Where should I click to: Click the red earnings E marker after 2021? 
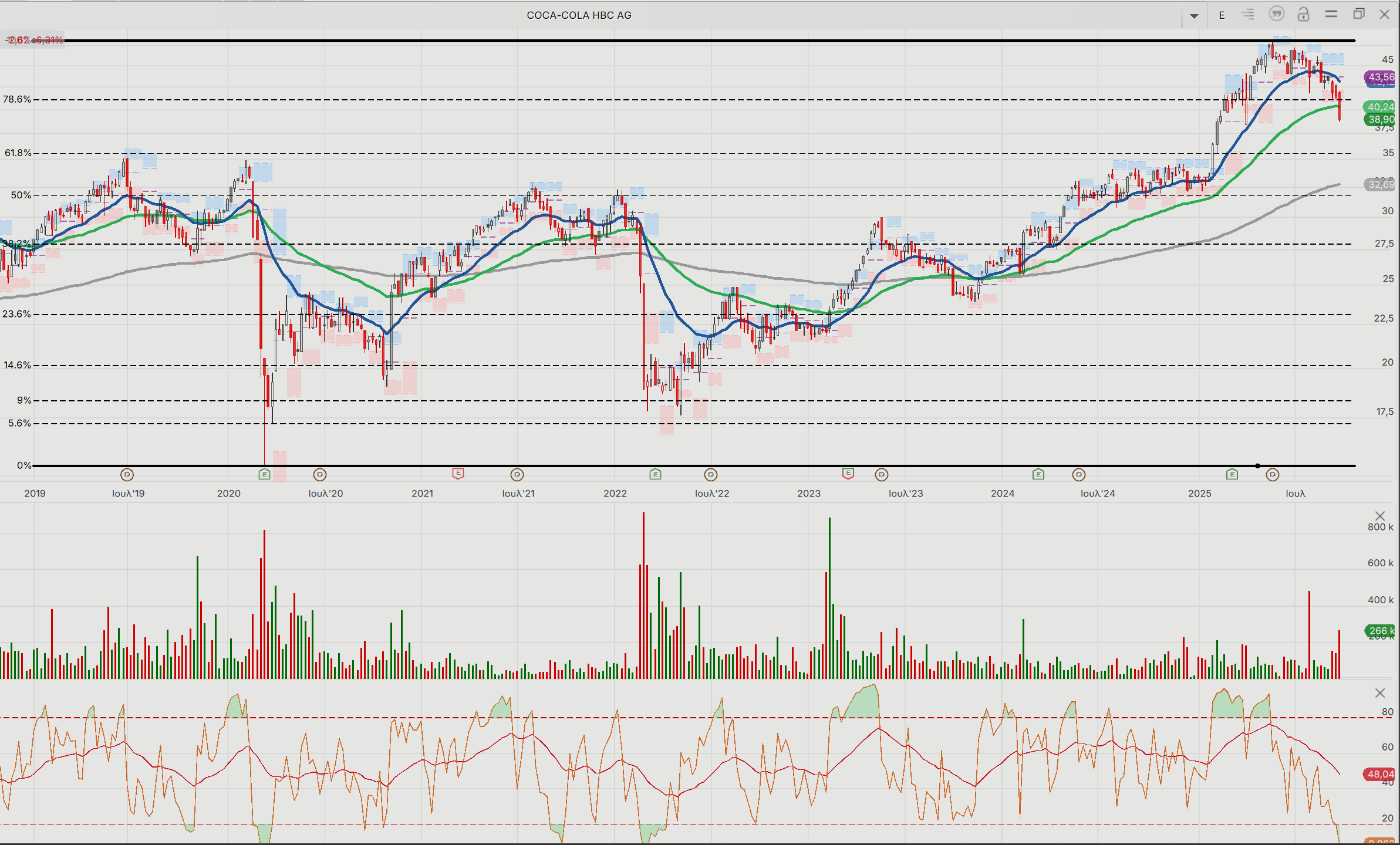pos(458,473)
